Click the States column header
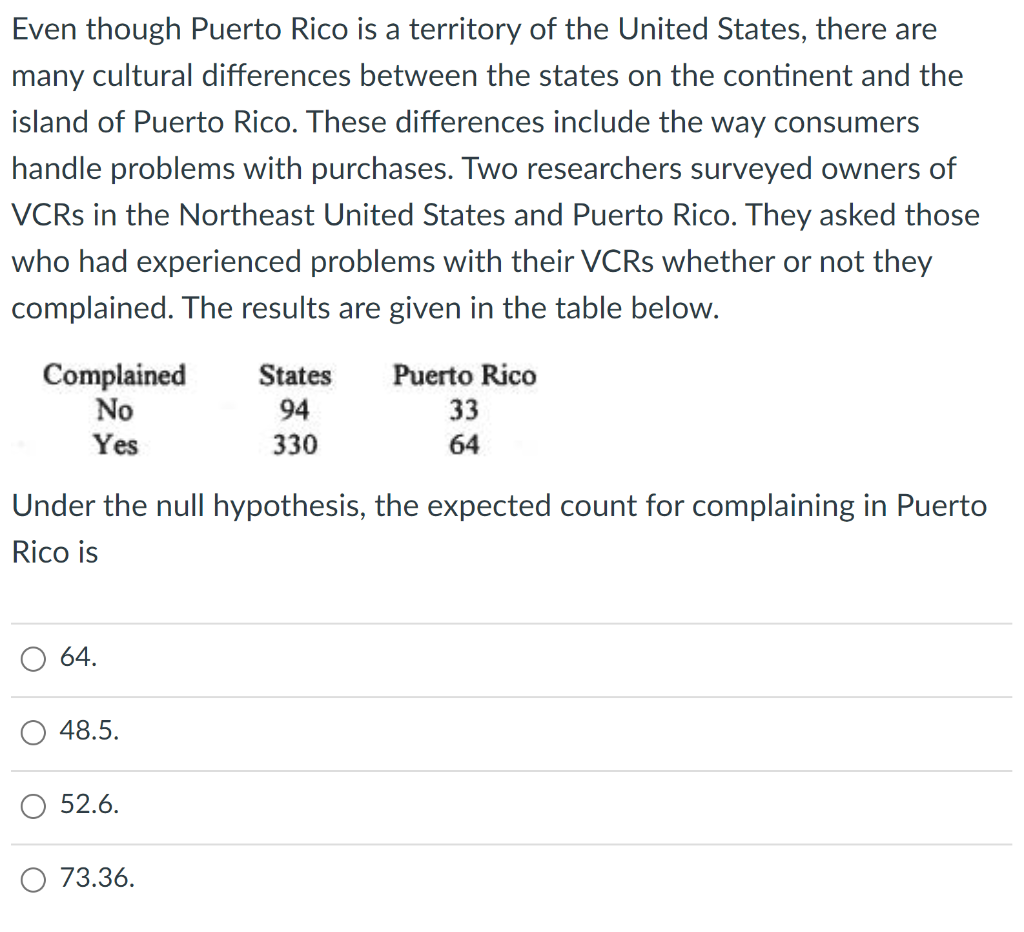The image size is (1024, 932). coord(295,376)
